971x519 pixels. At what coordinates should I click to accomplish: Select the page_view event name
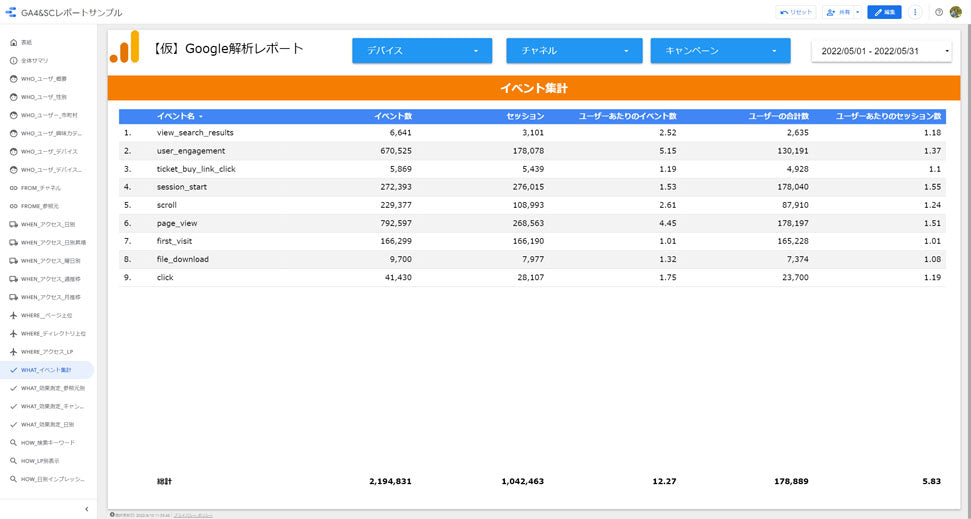coord(177,224)
